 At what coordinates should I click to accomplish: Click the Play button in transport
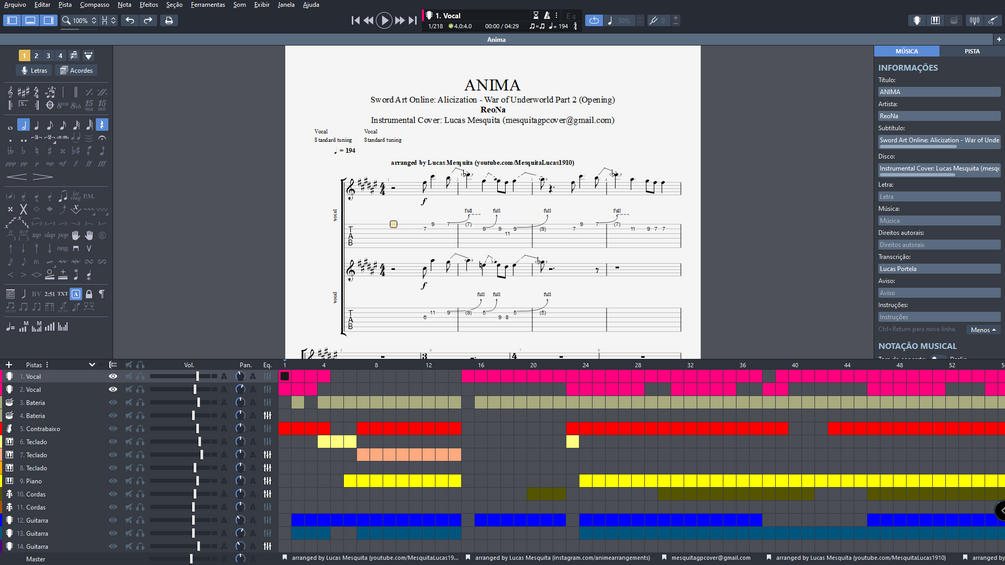tap(384, 20)
